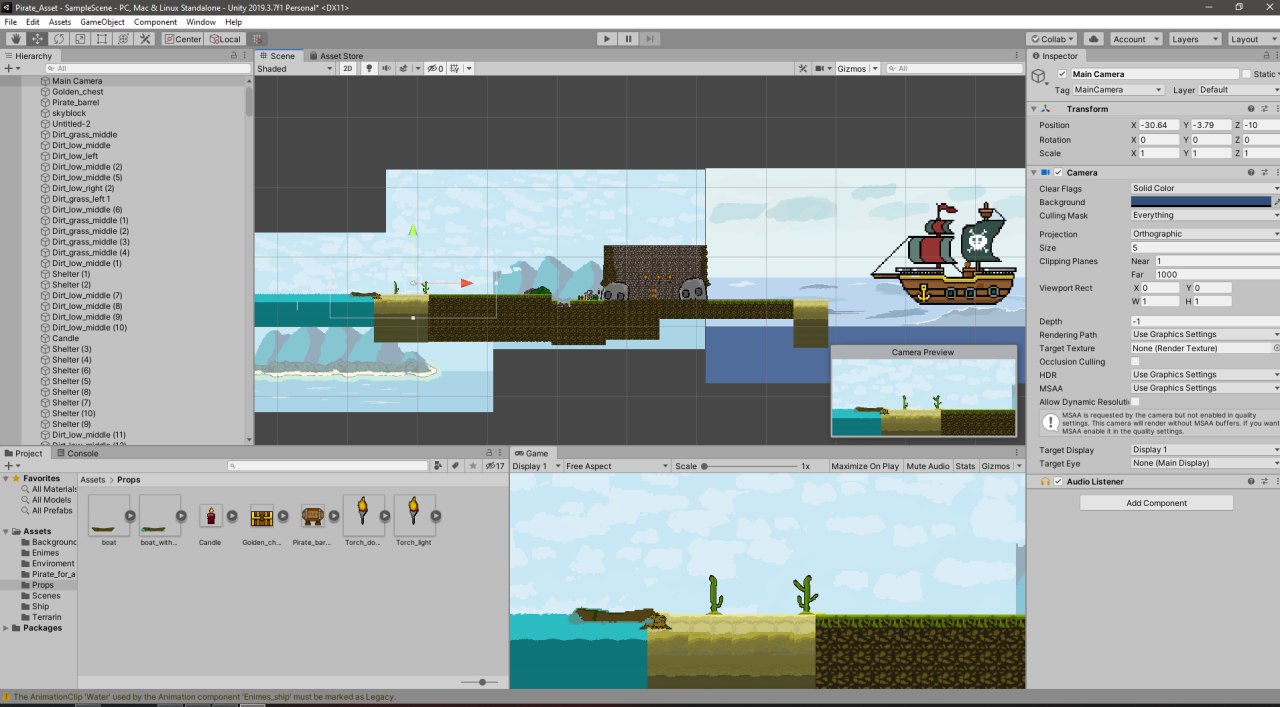Enable Occlusion Culling checkbox
This screenshot has width=1280, height=707.
click(x=1135, y=361)
